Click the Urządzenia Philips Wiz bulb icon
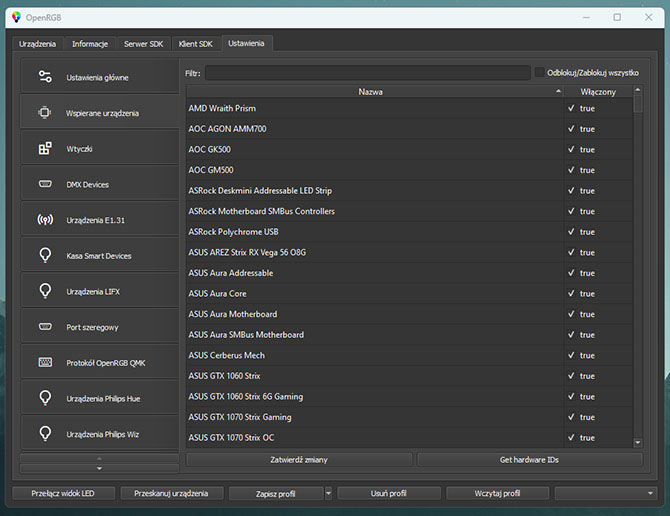The image size is (670, 516). 45,434
